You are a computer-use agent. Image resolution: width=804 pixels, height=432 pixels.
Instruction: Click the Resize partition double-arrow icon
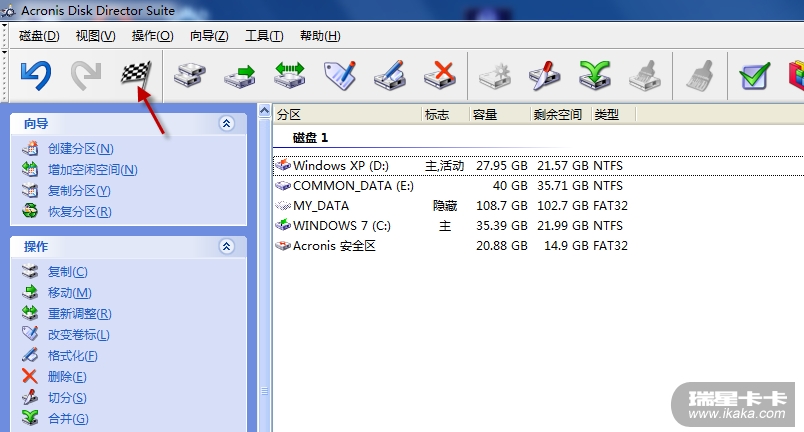point(290,75)
